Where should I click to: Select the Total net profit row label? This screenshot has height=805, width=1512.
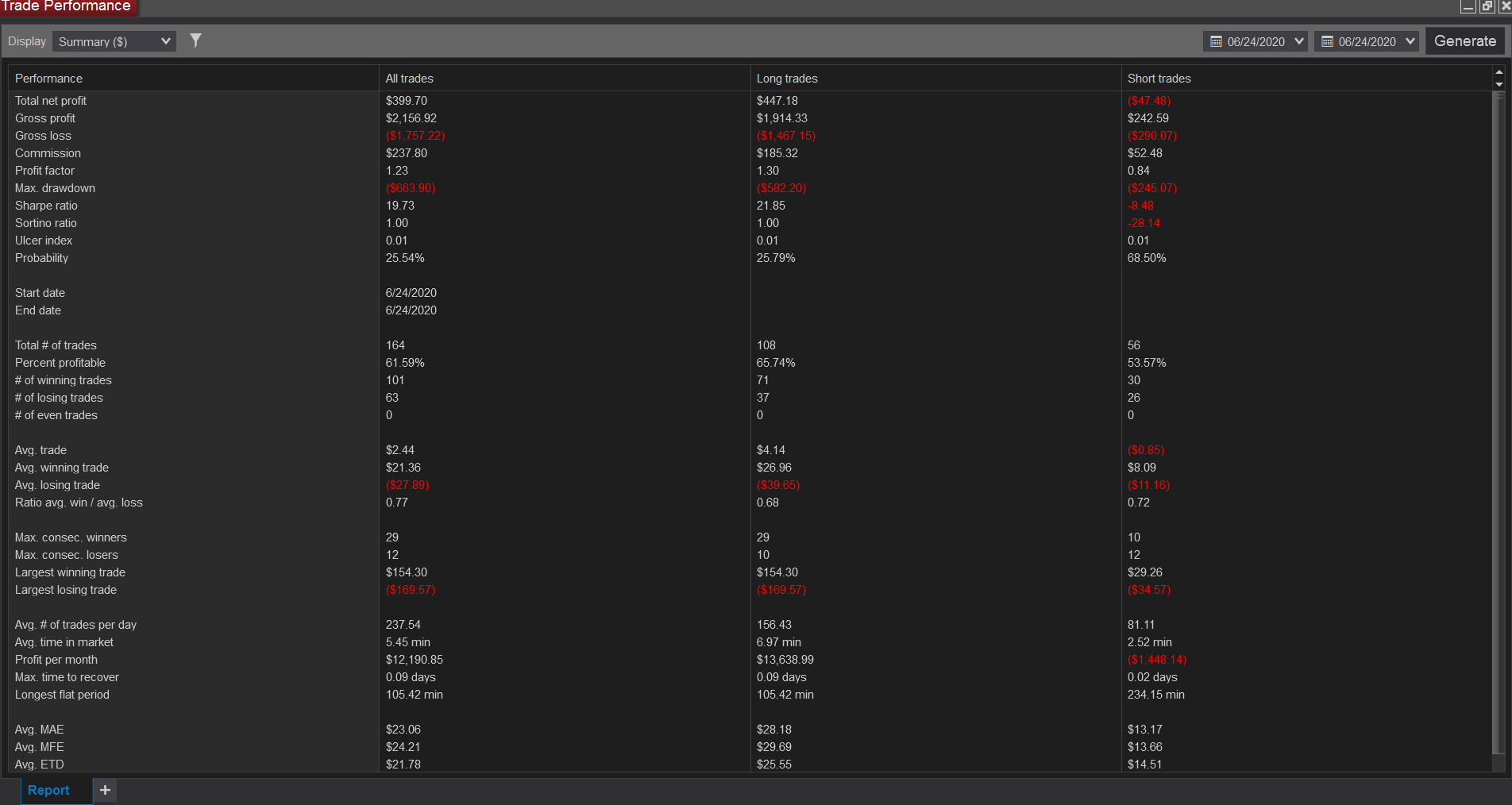[51, 101]
